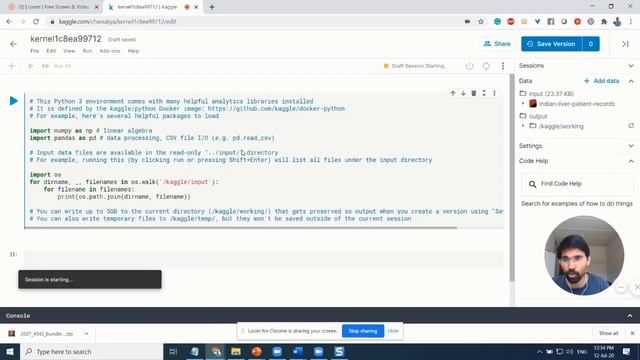Image resolution: width=640 pixels, height=360 pixels.
Task: Add a new cell with plus icon
Action: (x=11, y=66)
